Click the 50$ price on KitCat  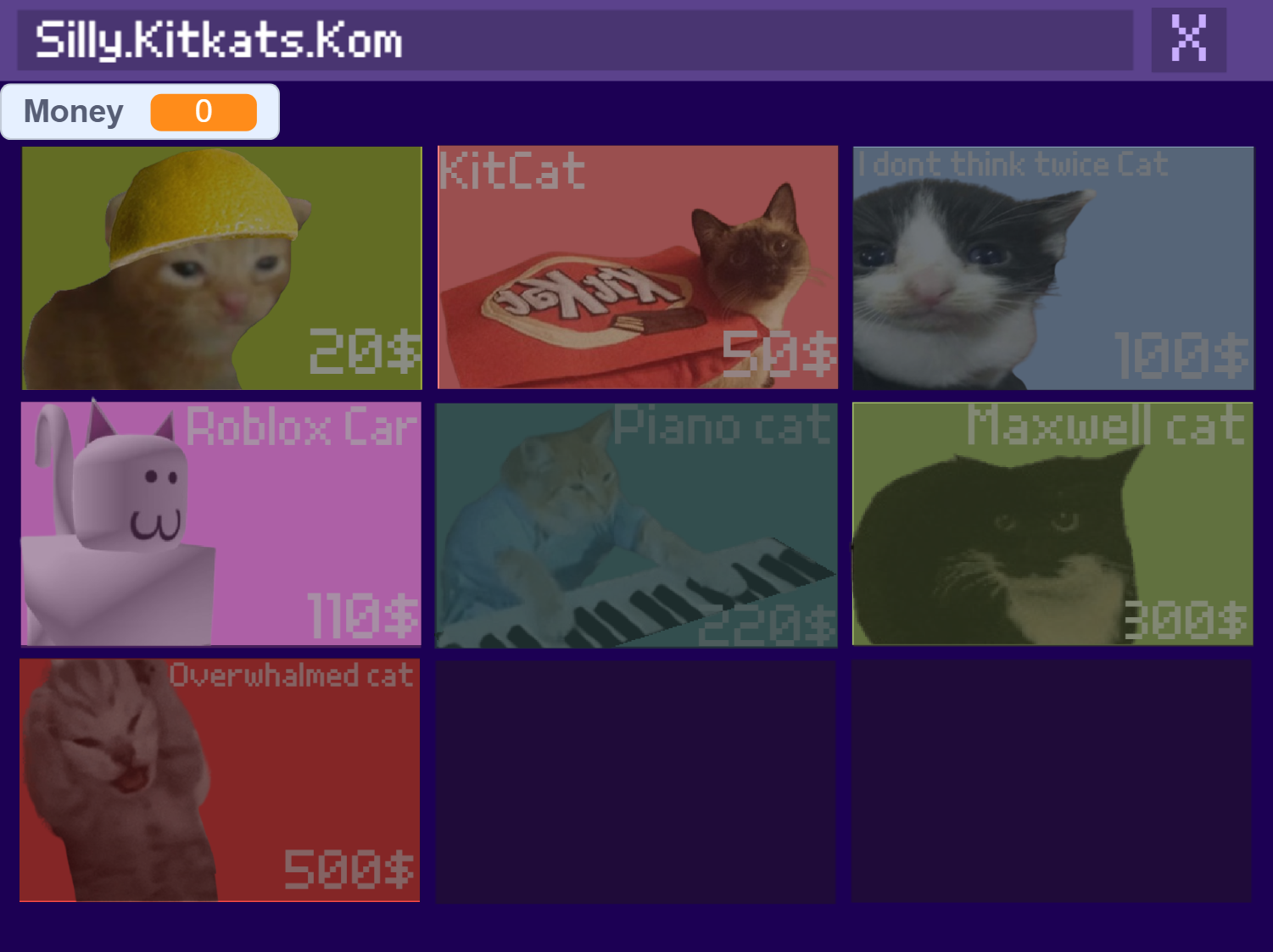(779, 353)
